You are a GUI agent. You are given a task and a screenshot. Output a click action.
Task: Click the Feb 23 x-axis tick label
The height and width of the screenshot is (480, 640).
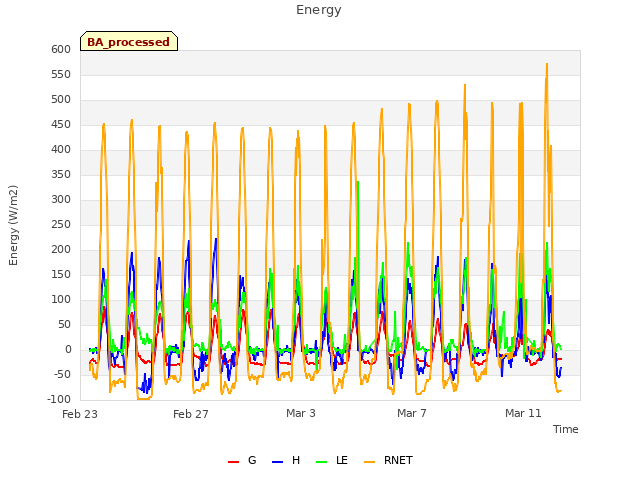point(80,414)
